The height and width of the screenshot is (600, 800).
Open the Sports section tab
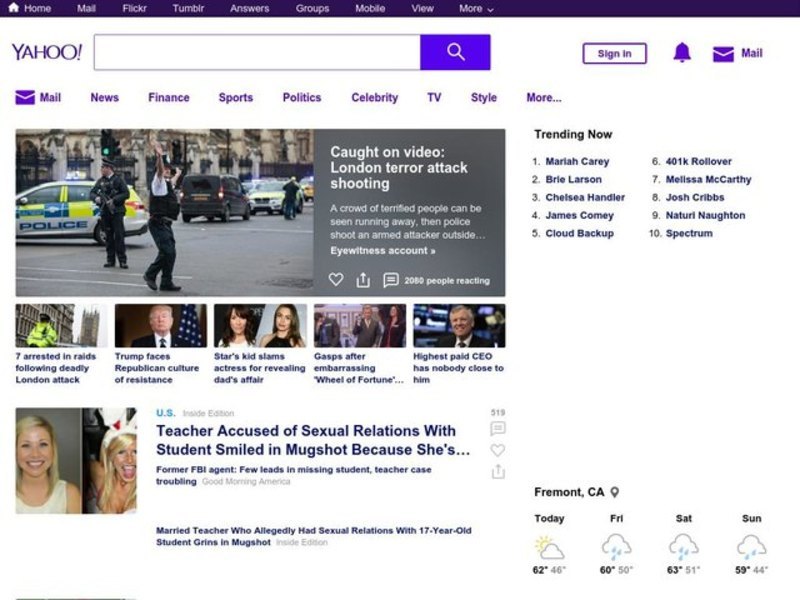tap(235, 98)
